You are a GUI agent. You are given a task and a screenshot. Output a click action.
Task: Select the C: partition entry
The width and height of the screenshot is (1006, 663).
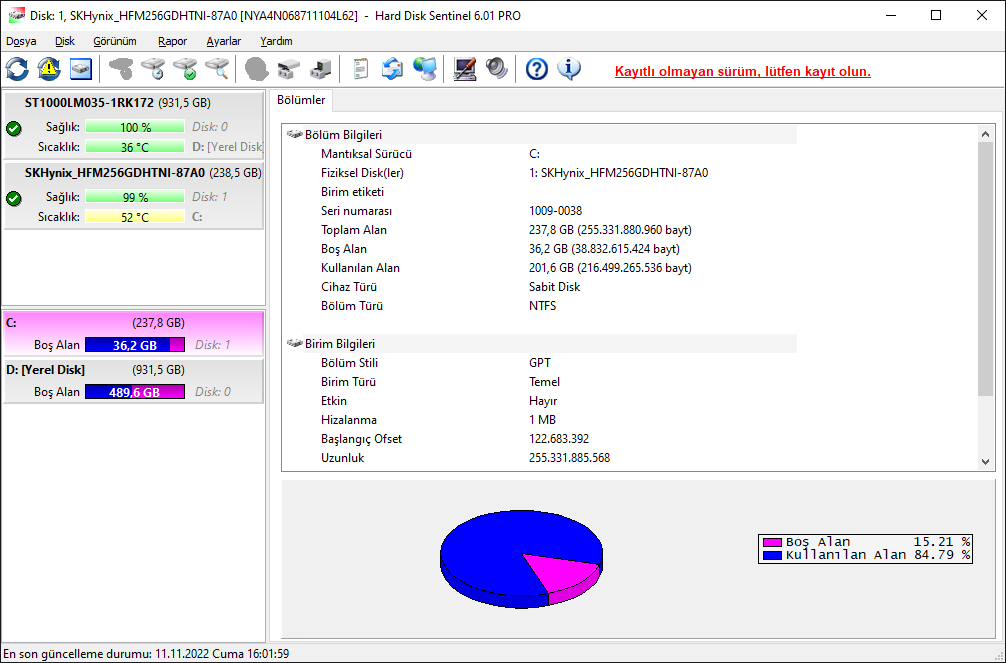coord(134,334)
